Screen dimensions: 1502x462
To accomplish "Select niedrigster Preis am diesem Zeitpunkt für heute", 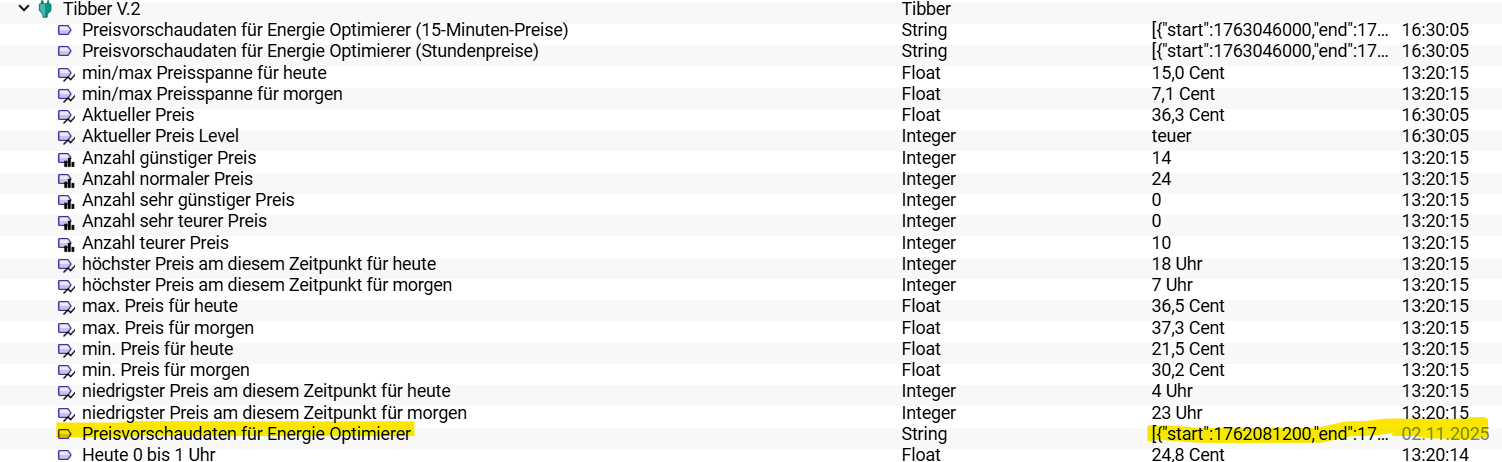I will click(266, 391).
